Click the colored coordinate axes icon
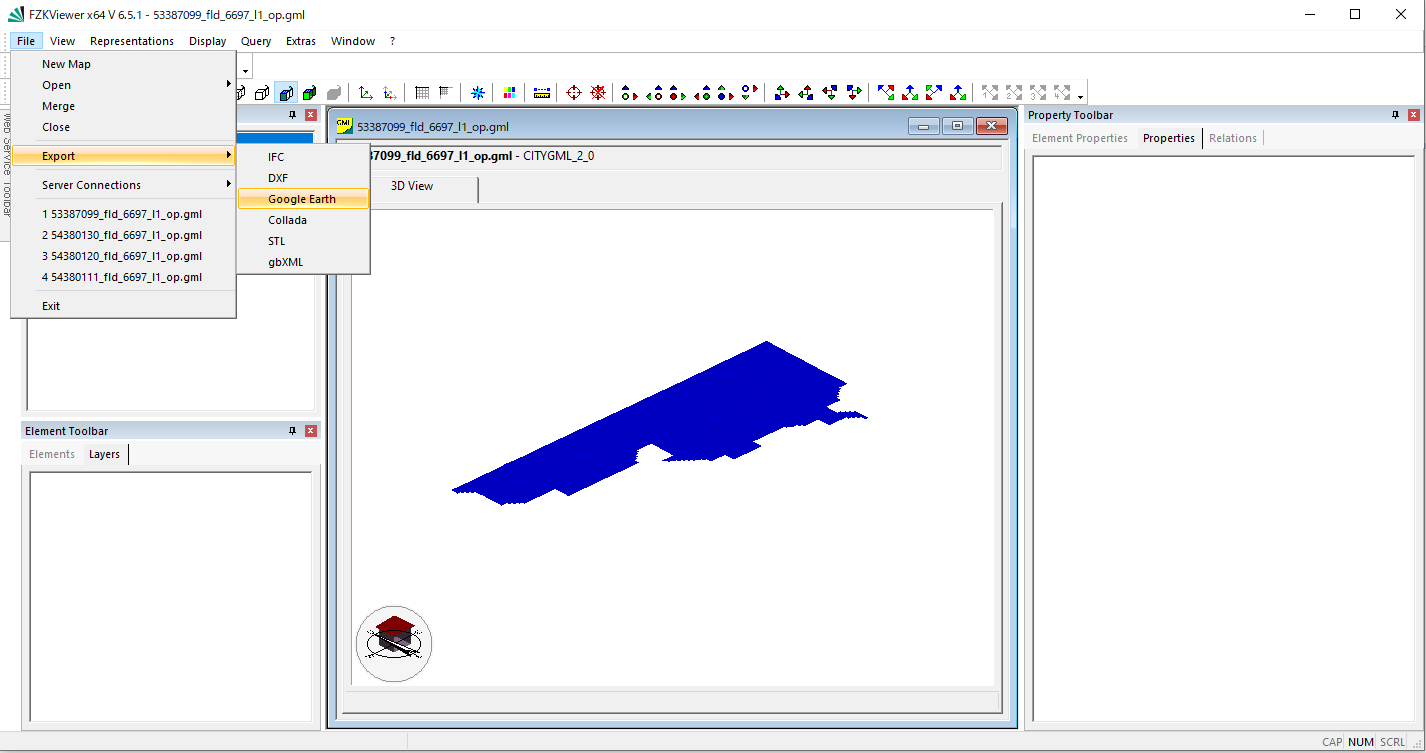1426x753 pixels. click(x=366, y=93)
